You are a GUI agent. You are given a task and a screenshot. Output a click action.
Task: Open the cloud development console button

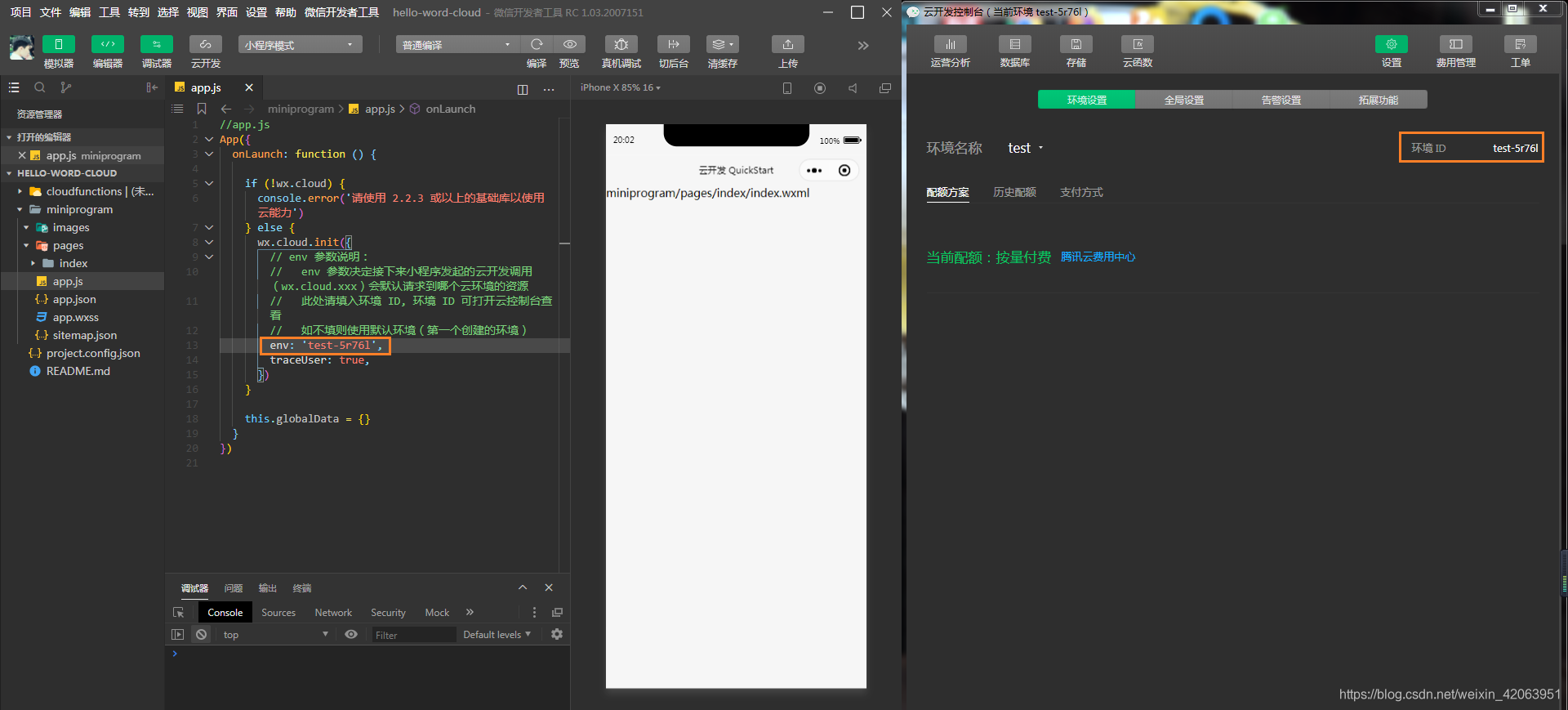click(x=206, y=44)
